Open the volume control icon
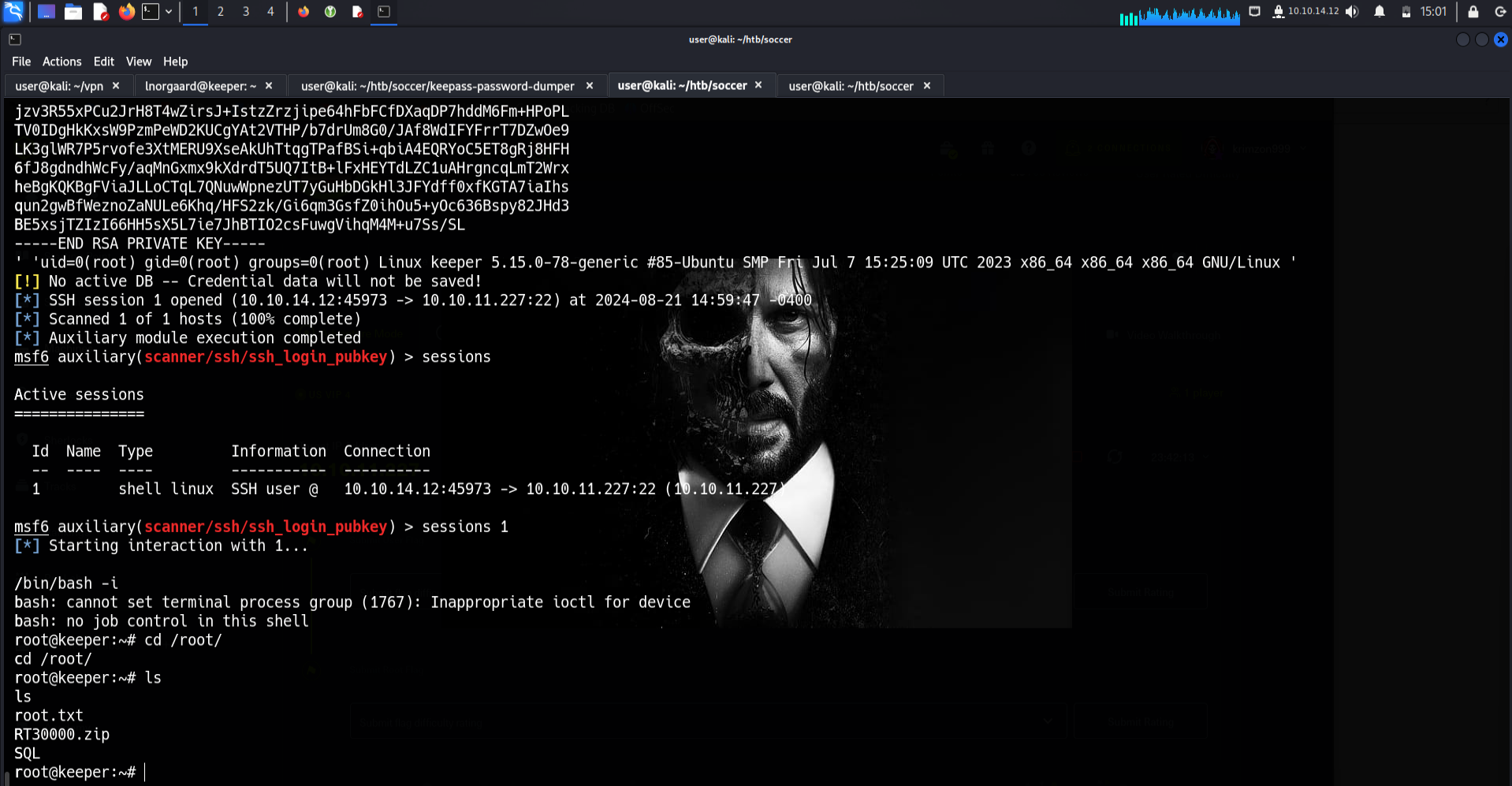Image resolution: width=1512 pixels, height=786 pixels. click(x=1352, y=12)
